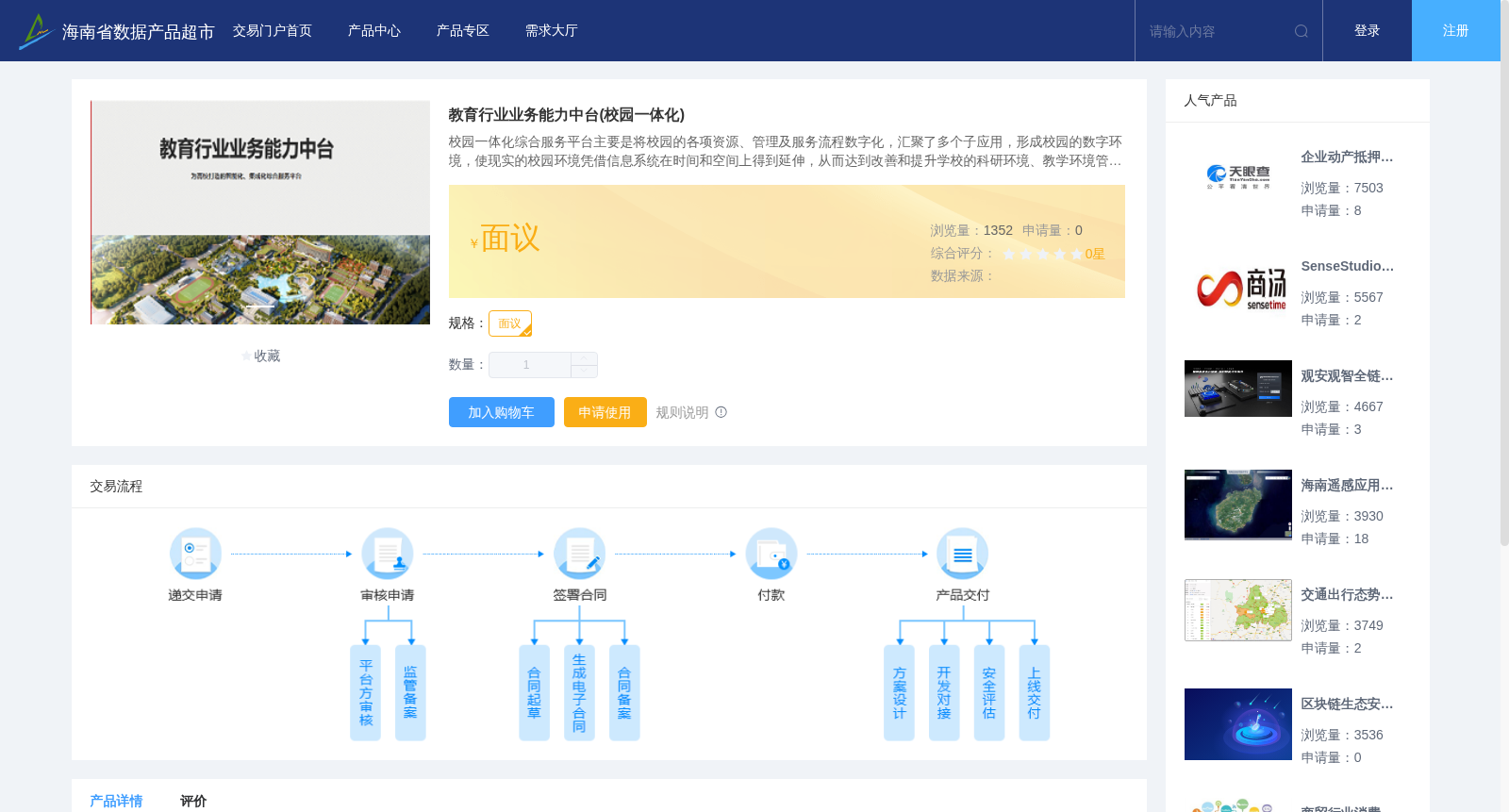Switch to the 产品详情 tab

point(116,801)
